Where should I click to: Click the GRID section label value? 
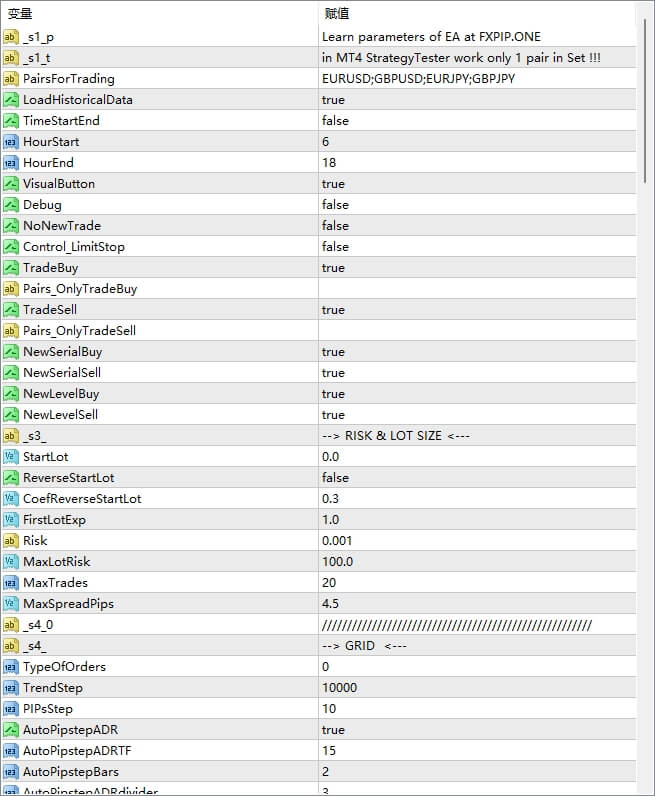pos(364,646)
